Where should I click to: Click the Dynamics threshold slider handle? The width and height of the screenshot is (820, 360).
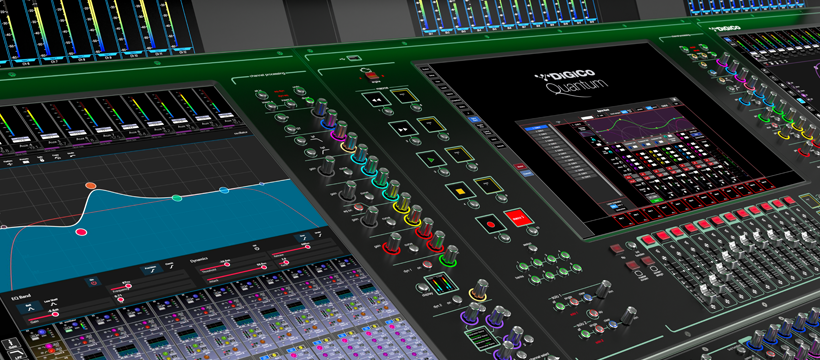click(x=227, y=265)
